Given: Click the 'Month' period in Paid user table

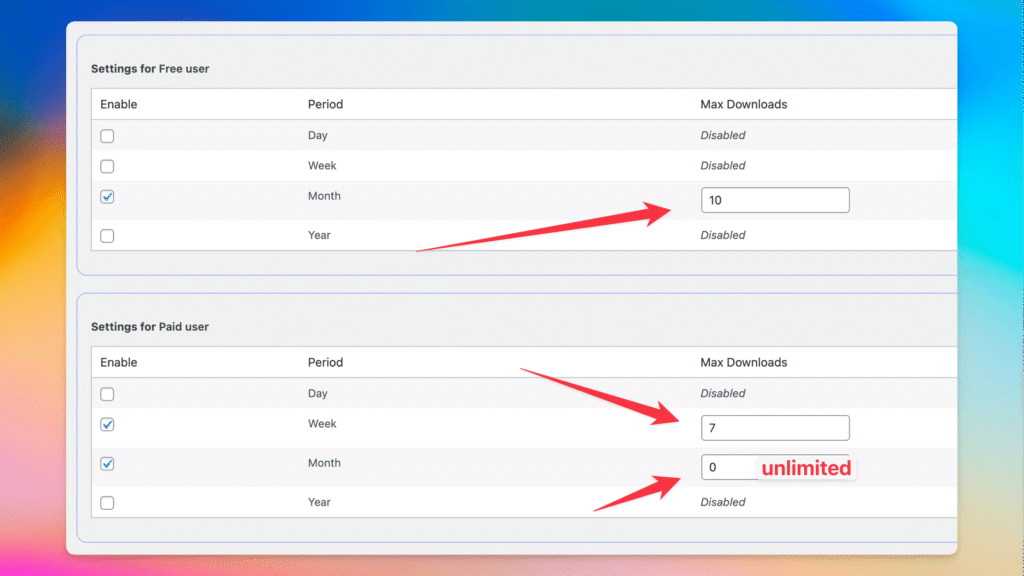Looking at the screenshot, I should click(324, 463).
